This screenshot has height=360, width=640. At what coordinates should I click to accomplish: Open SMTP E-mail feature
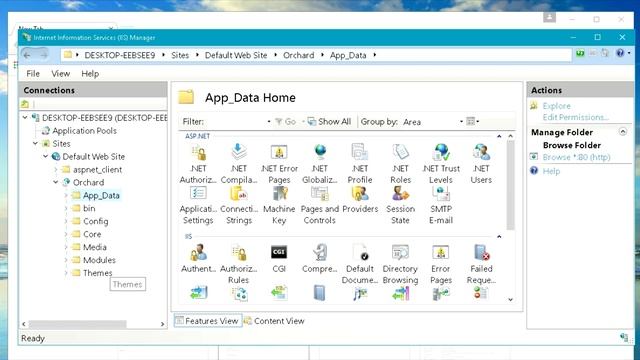point(441,204)
